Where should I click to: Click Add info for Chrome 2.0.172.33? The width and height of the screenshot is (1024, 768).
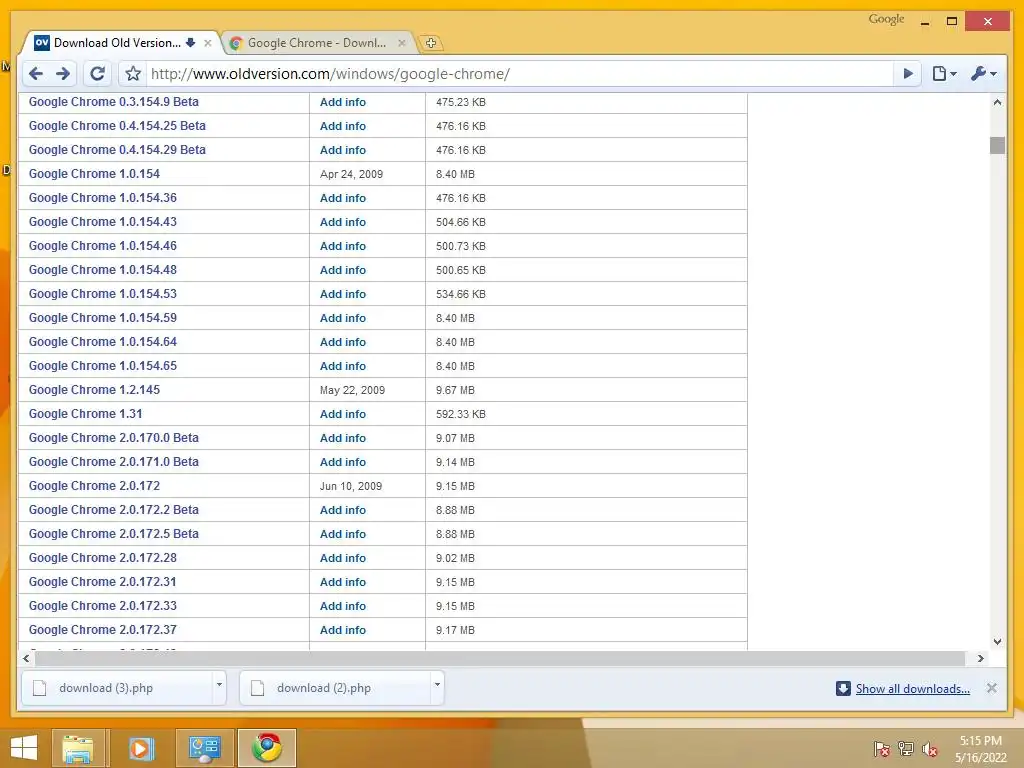(343, 606)
